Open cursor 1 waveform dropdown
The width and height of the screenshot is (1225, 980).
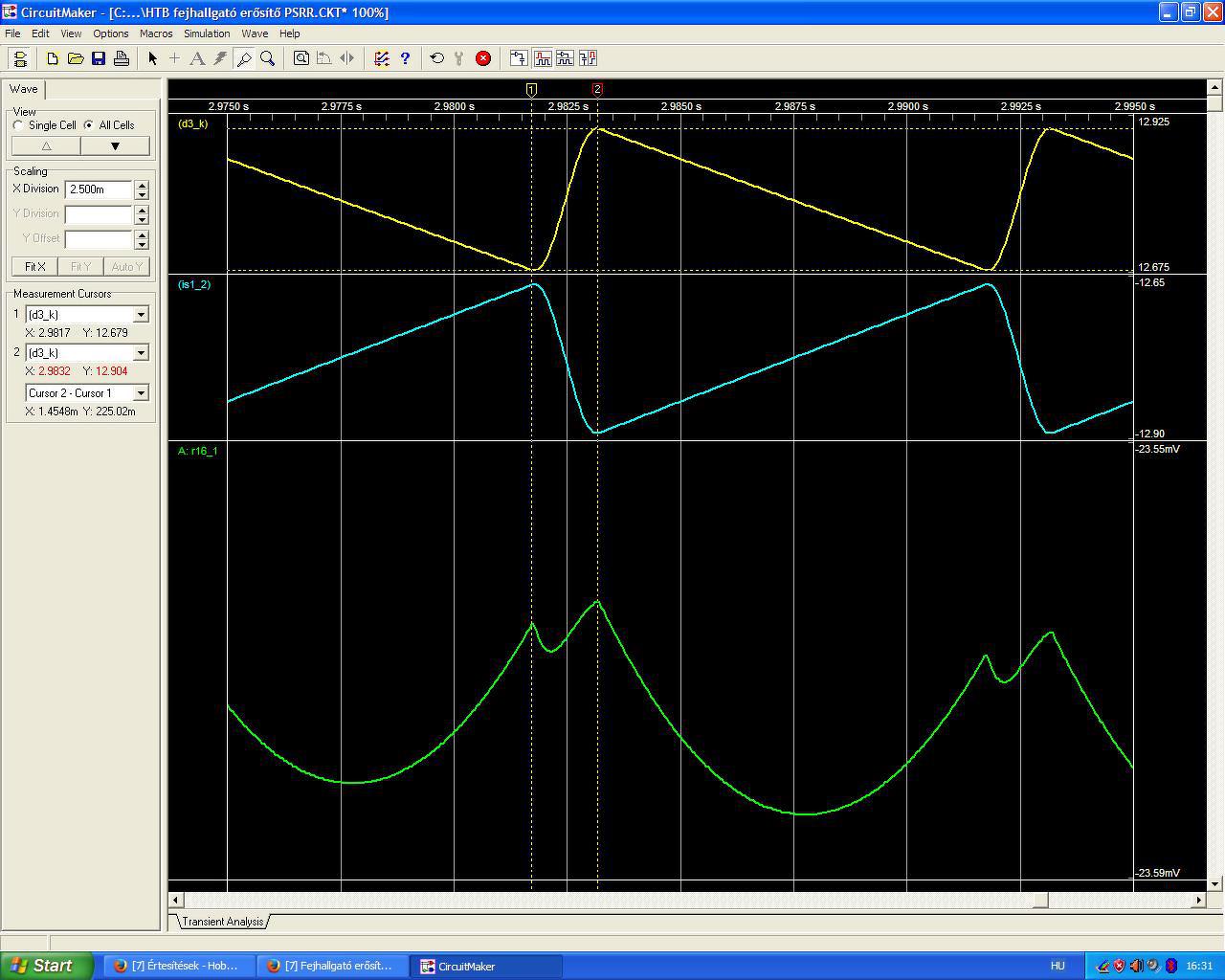coord(141,315)
